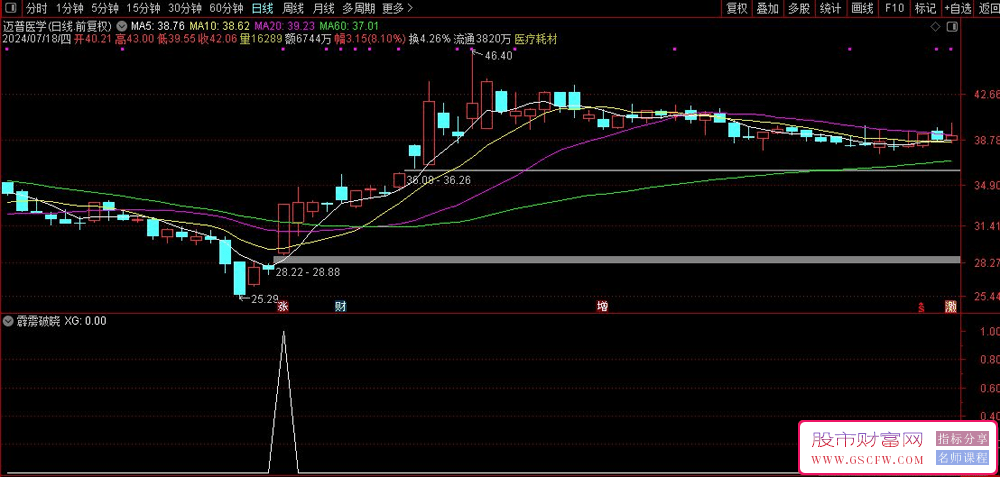Viewport: 1000px width, 477px height.
Task: Click the MA60: 37.01 label
Action: [x=349, y=27]
